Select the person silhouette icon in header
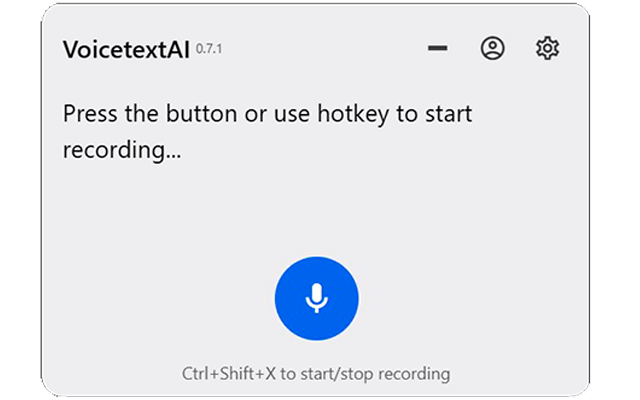The height and width of the screenshot is (400, 640). click(x=492, y=48)
